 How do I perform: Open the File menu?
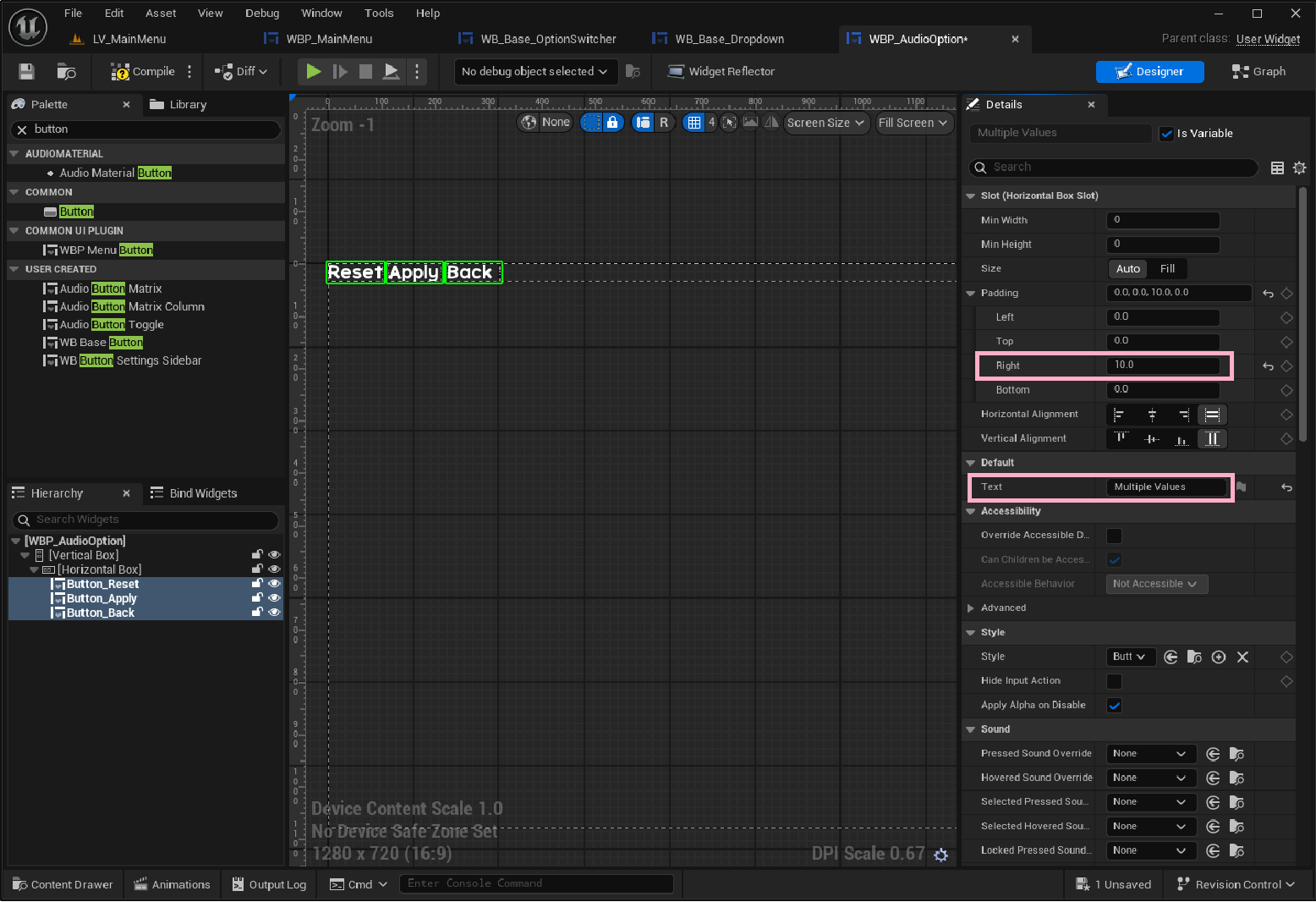74,13
